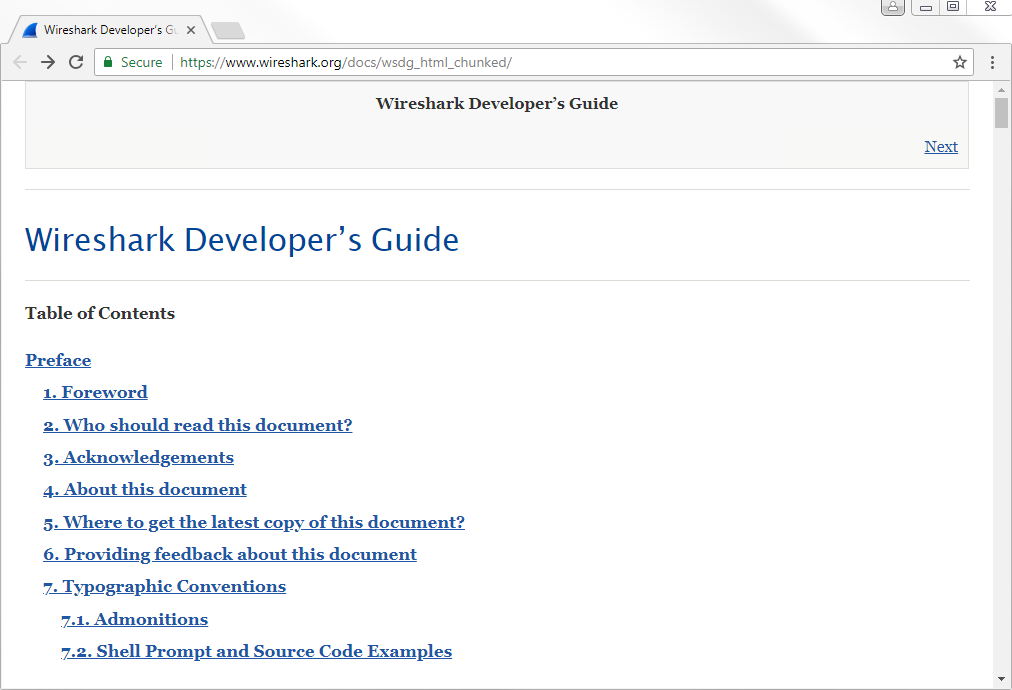Click the green Secure padlock icon

(109, 62)
